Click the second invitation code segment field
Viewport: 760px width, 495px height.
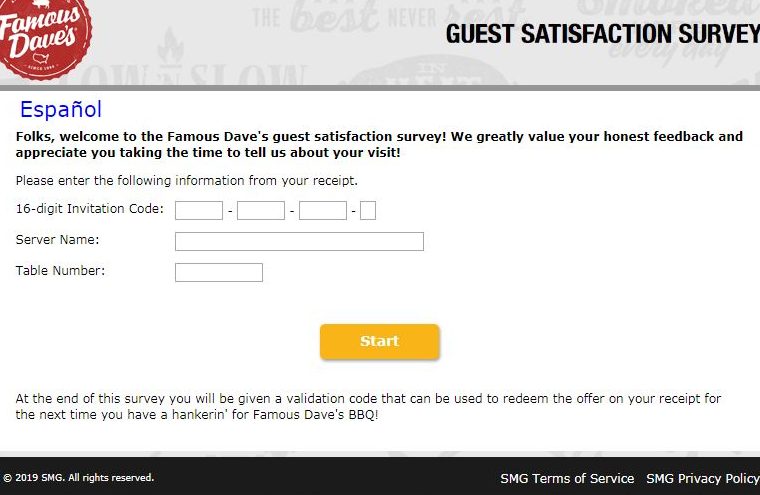coord(261,210)
